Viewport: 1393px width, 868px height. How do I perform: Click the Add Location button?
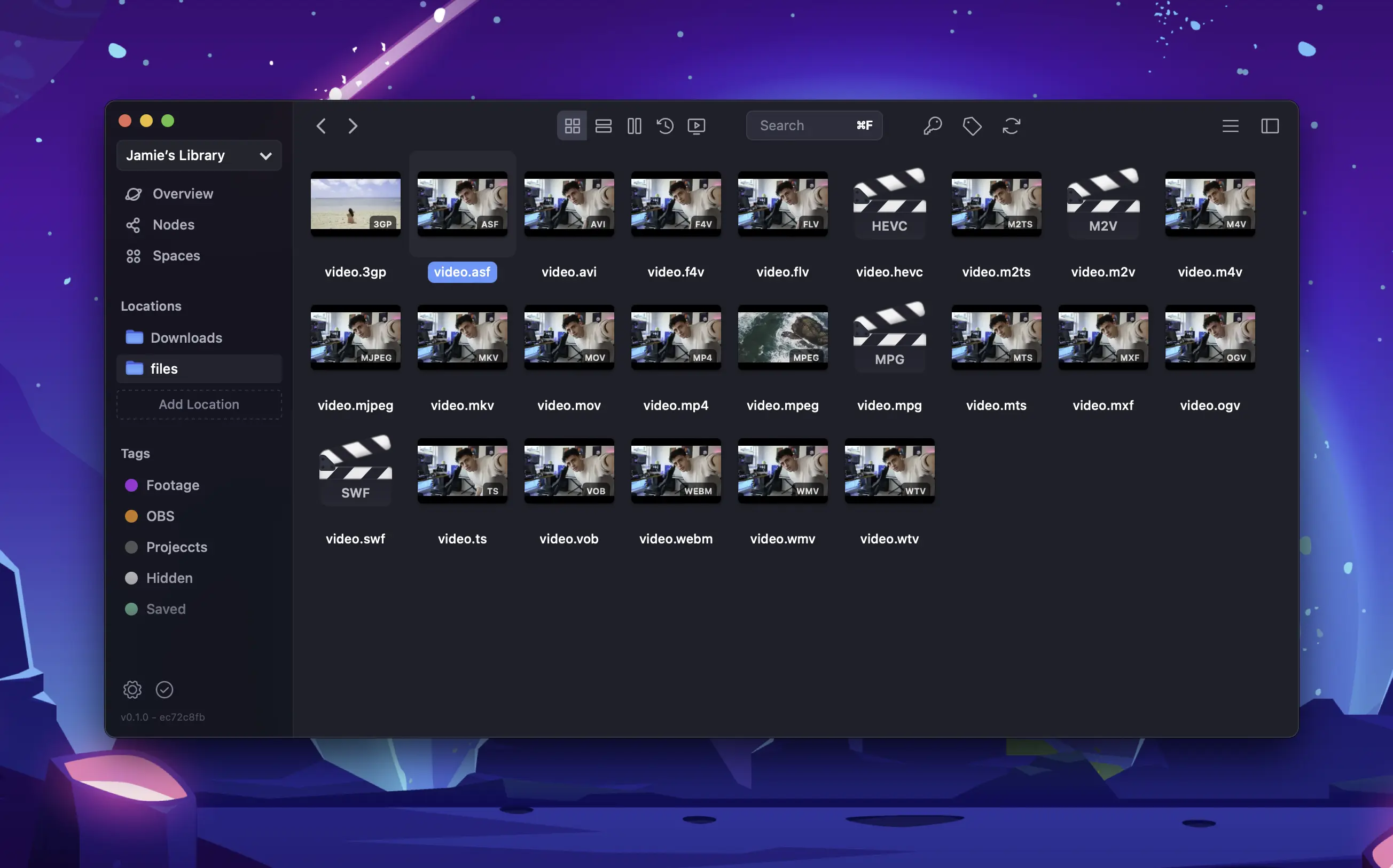(x=199, y=404)
